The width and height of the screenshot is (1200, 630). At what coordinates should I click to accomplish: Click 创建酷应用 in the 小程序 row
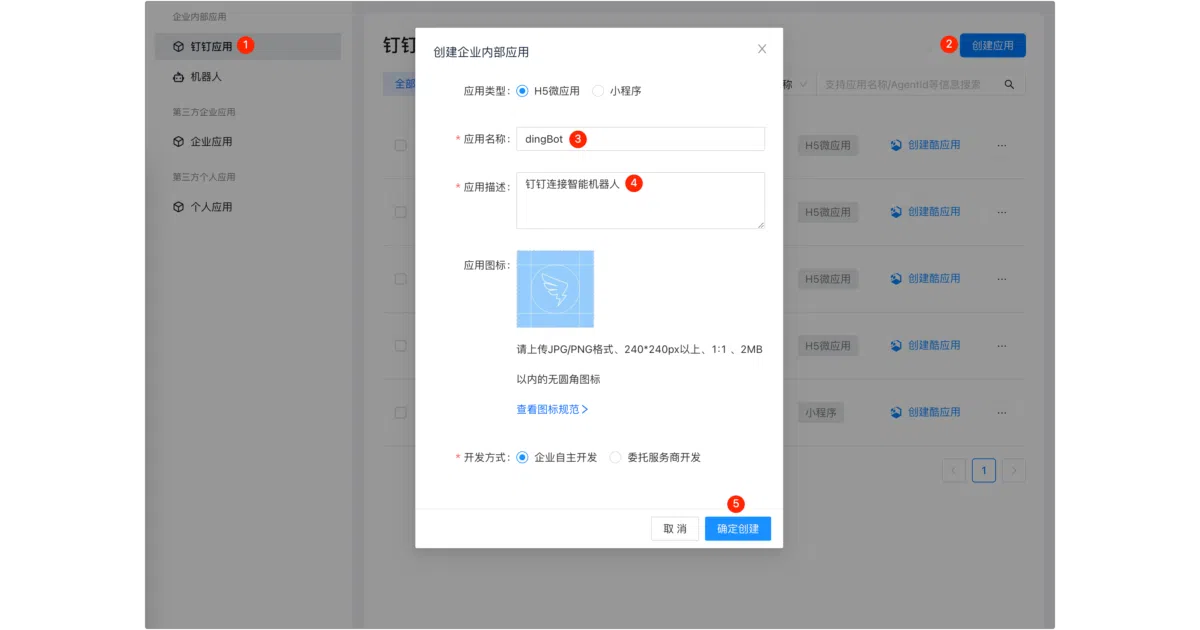click(x=925, y=412)
